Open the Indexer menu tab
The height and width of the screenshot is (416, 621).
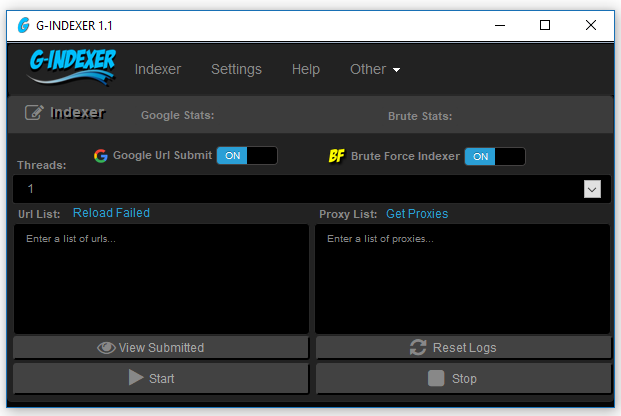(158, 69)
